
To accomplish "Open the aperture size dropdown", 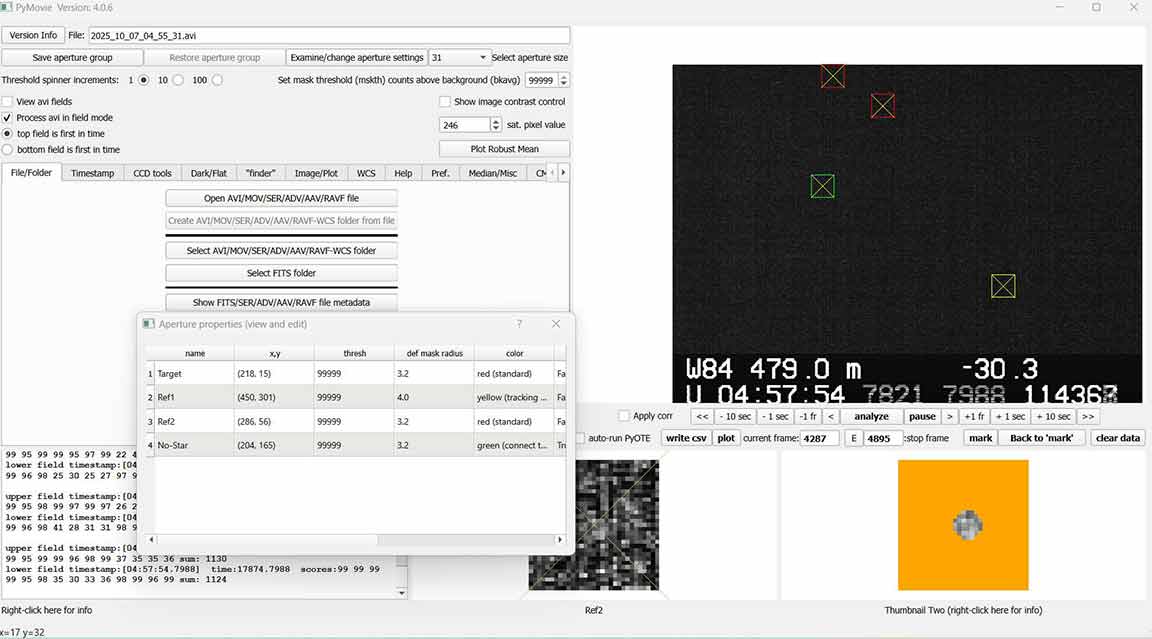I will click(459, 58).
